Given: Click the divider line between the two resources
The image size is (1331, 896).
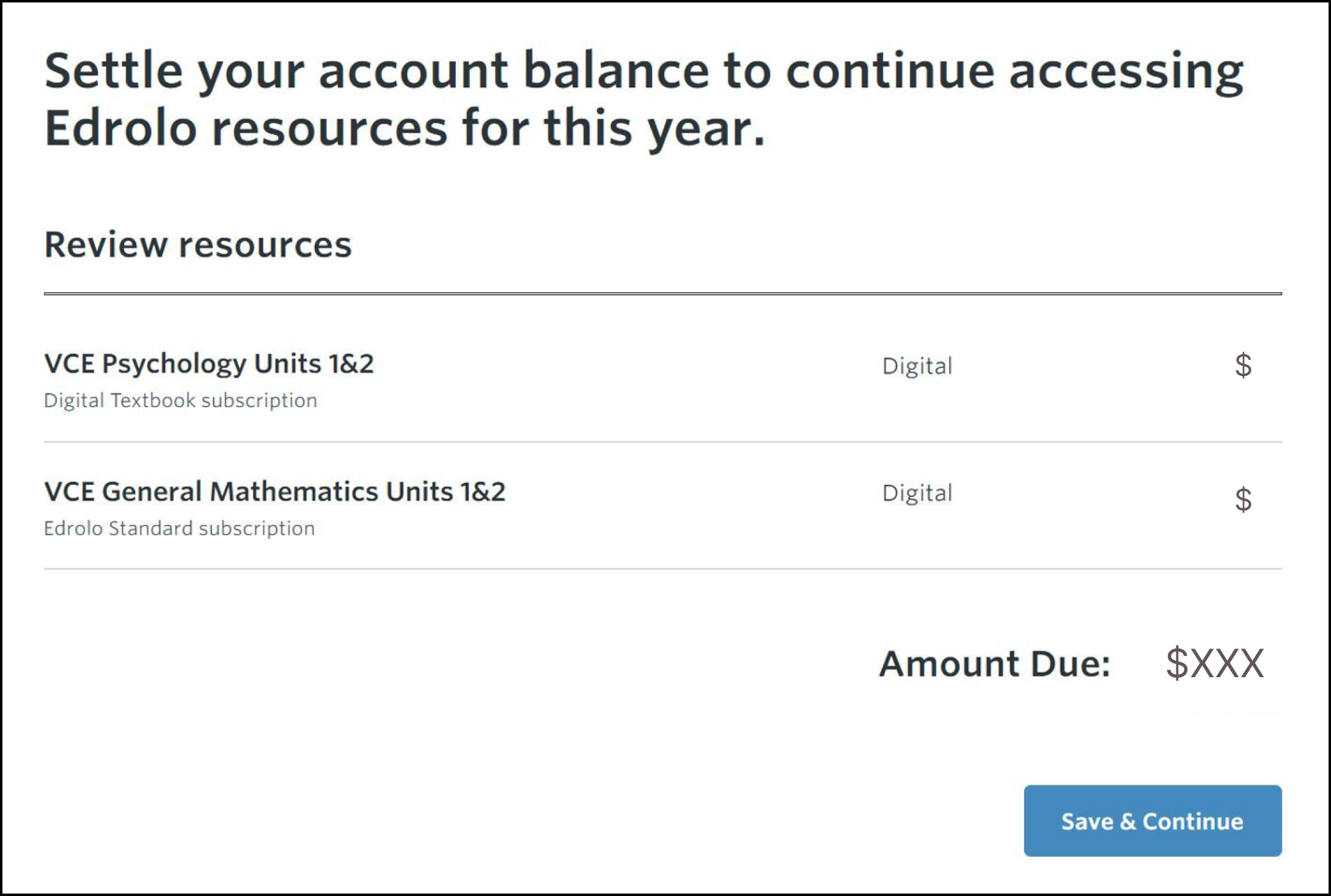Looking at the screenshot, I should point(662,442).
